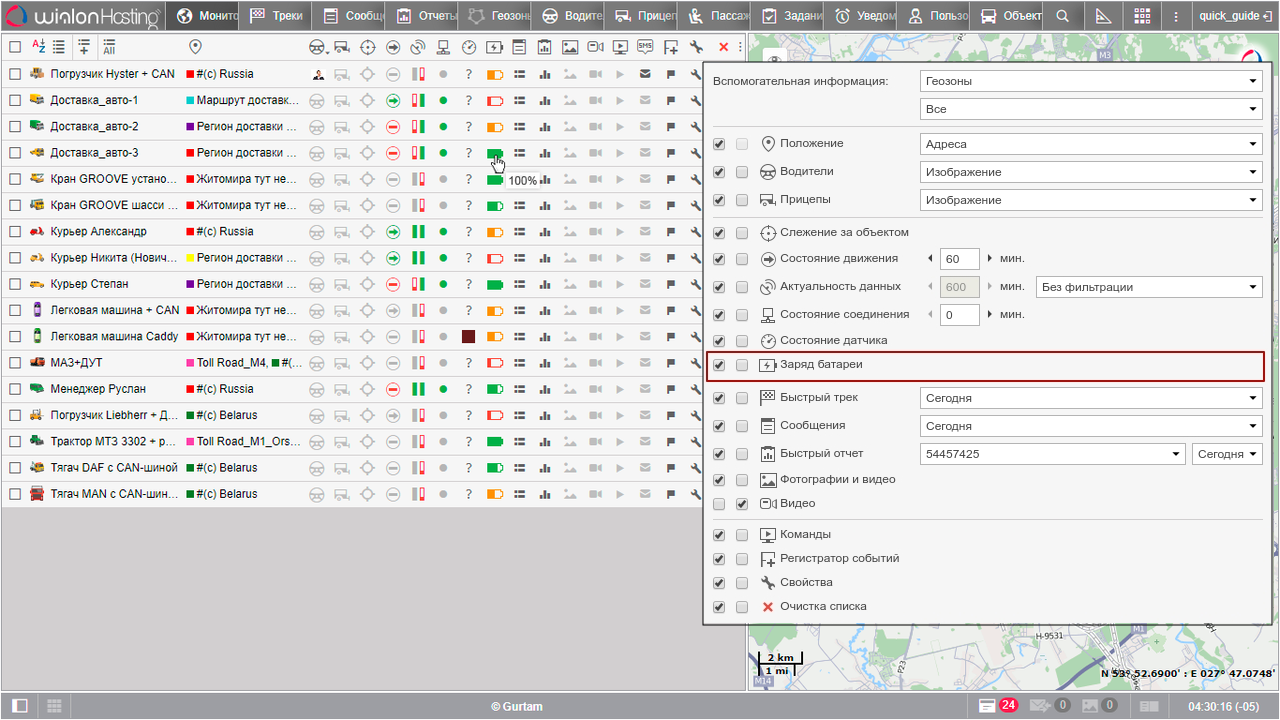Viewport: 1280px width, 720px height.
Task: Click the quick_guide button
Action: [1233, 15]
